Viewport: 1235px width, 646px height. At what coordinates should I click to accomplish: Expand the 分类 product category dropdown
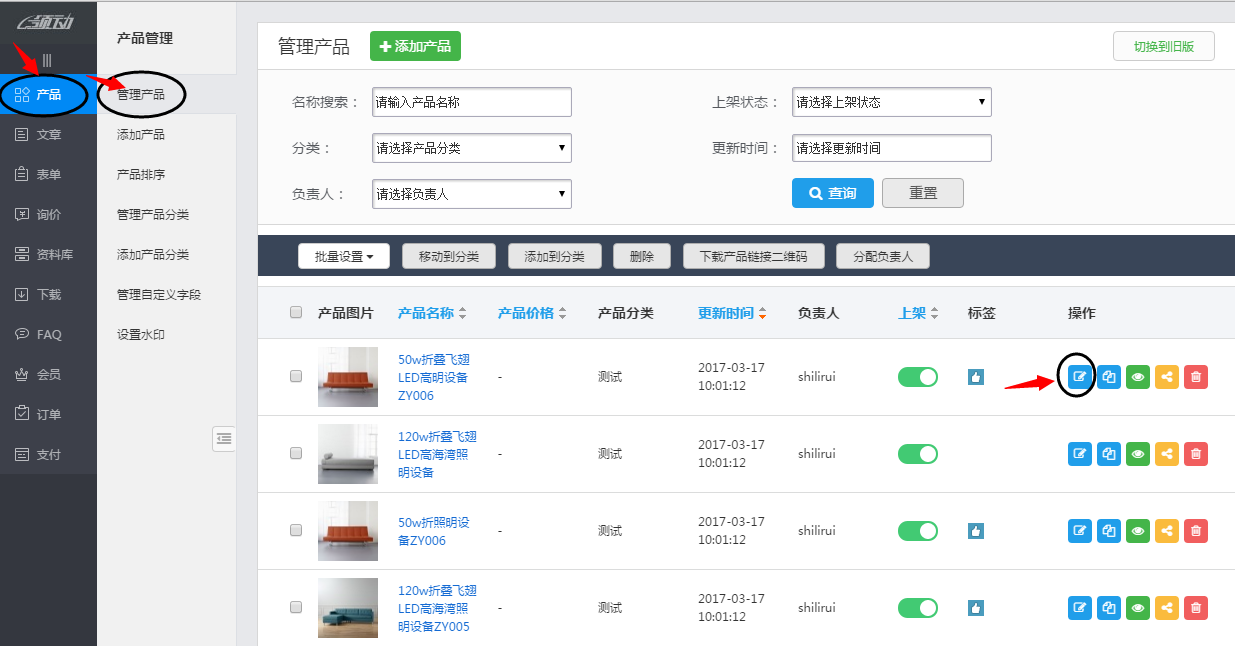[x=471, y=147]
